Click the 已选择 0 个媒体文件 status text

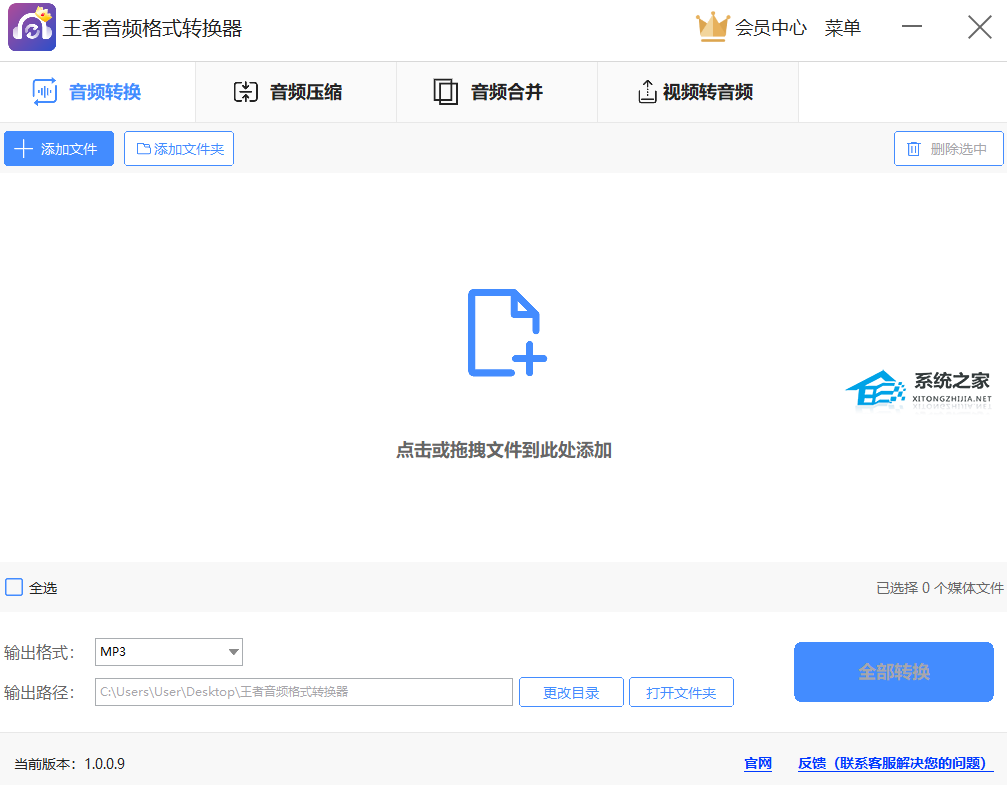940,588
